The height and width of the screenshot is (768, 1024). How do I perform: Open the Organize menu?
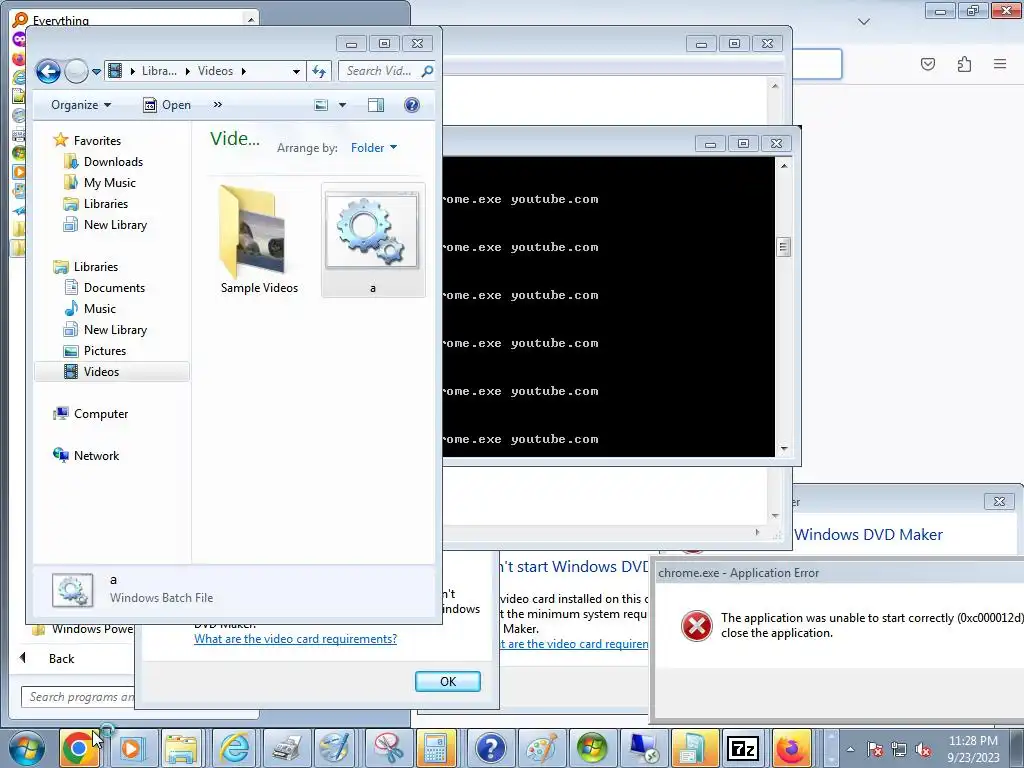tap(81, 105)
